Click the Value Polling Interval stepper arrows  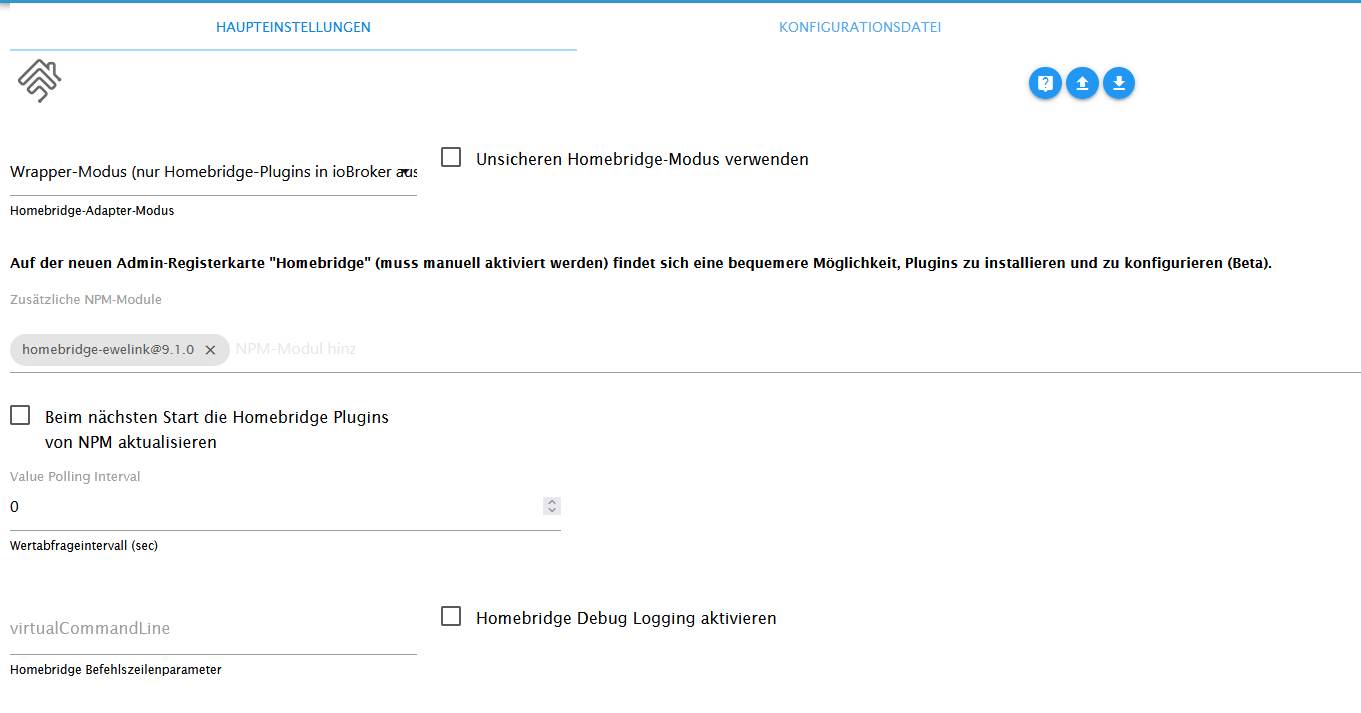[552, 506]
